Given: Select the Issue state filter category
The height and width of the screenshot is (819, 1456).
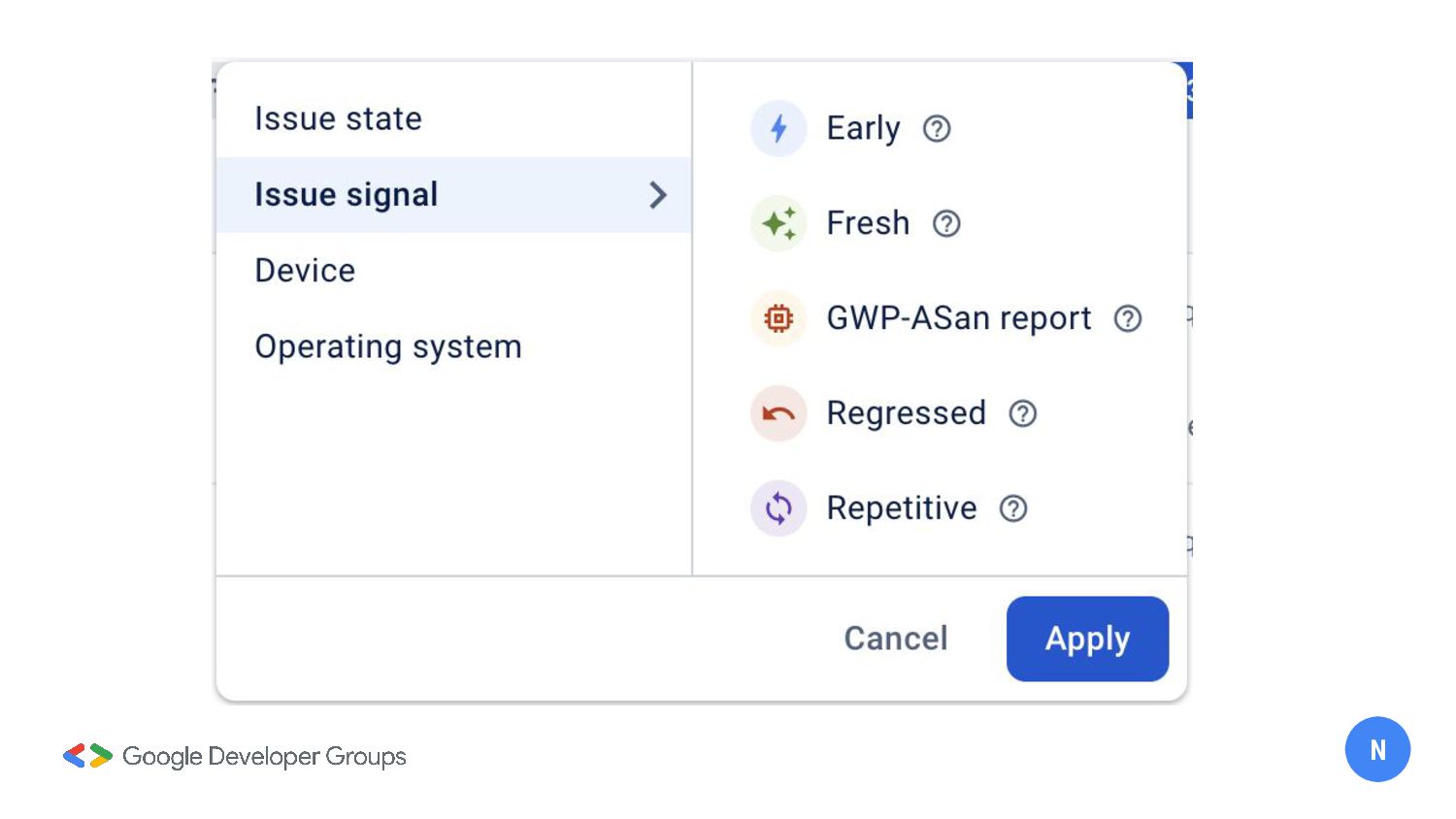Looking at the screenshot, I should [x=338, y=118].
